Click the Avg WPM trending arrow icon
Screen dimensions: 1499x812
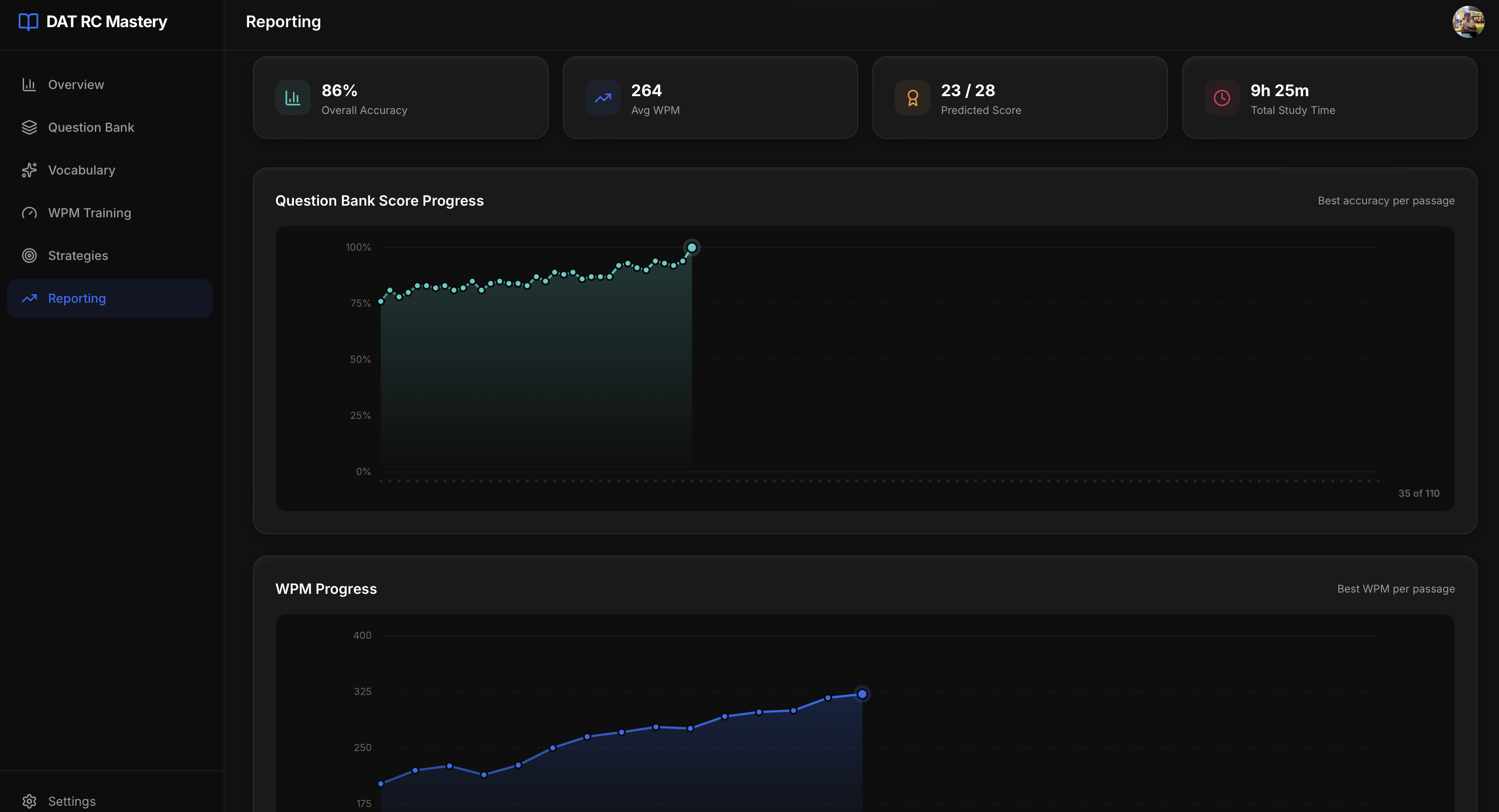click(x=602, y=98)
